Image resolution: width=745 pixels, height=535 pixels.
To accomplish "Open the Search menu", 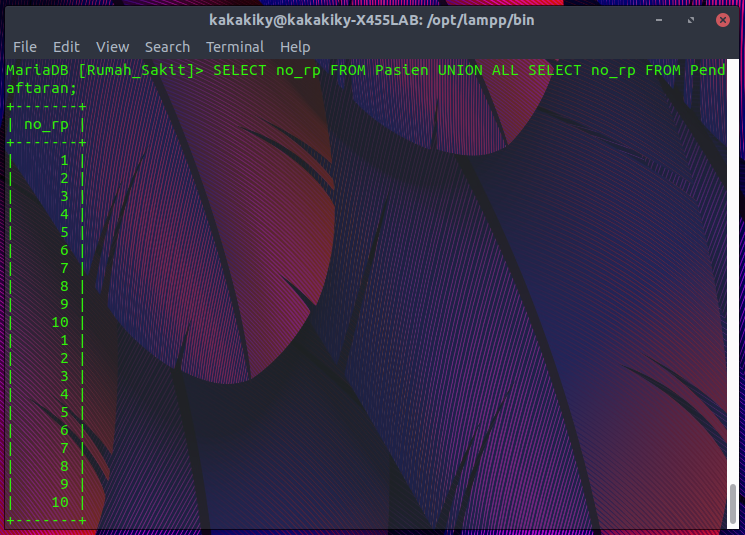I will click(x=167, y=47).
